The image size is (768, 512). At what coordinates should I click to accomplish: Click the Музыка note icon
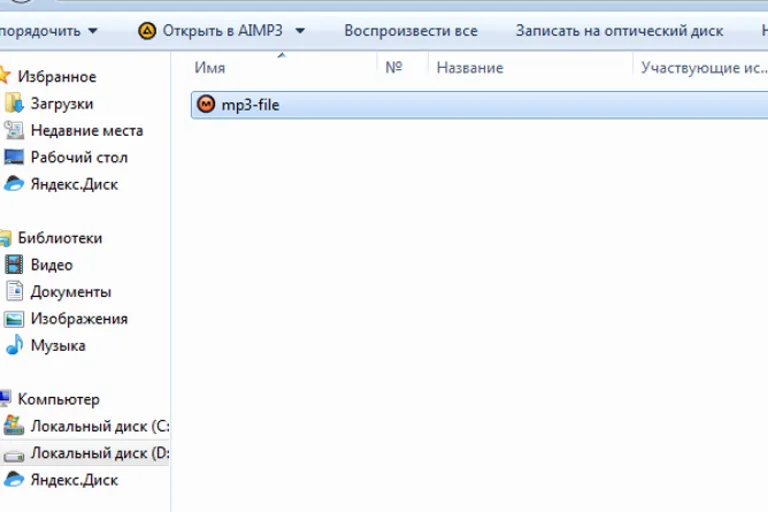[x=14, y=345]
